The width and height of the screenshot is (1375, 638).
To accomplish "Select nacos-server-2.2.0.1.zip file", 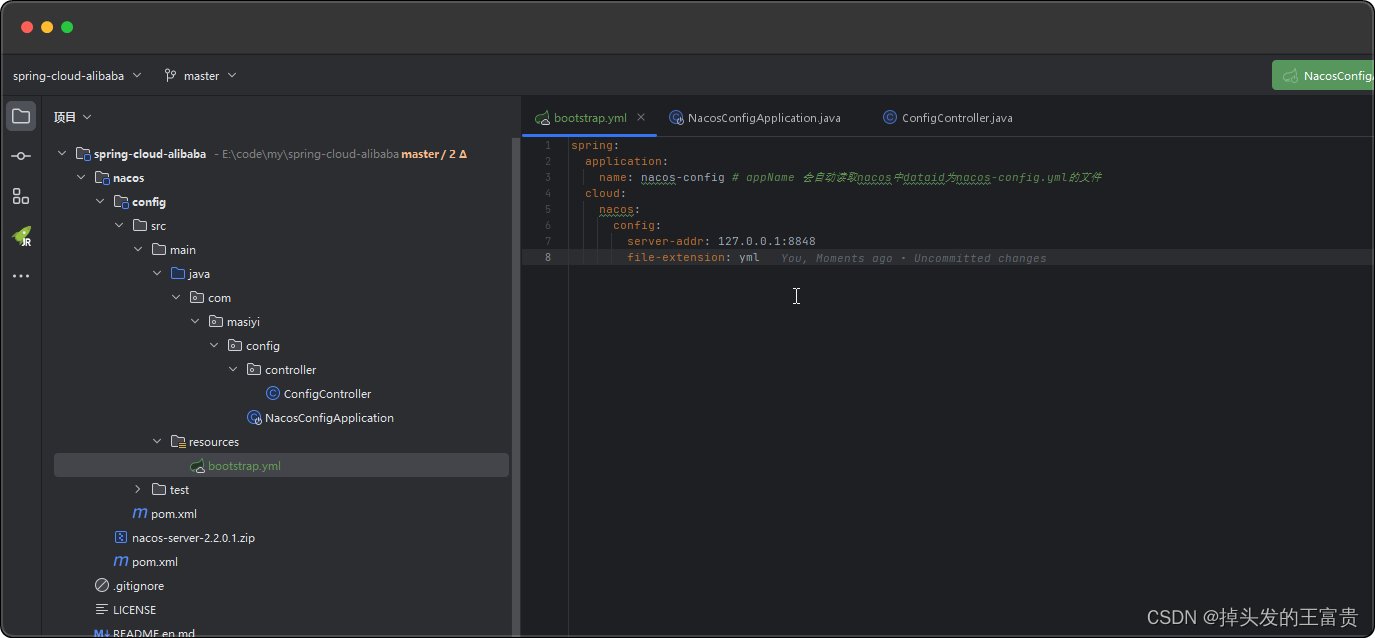I will [193, 537].
